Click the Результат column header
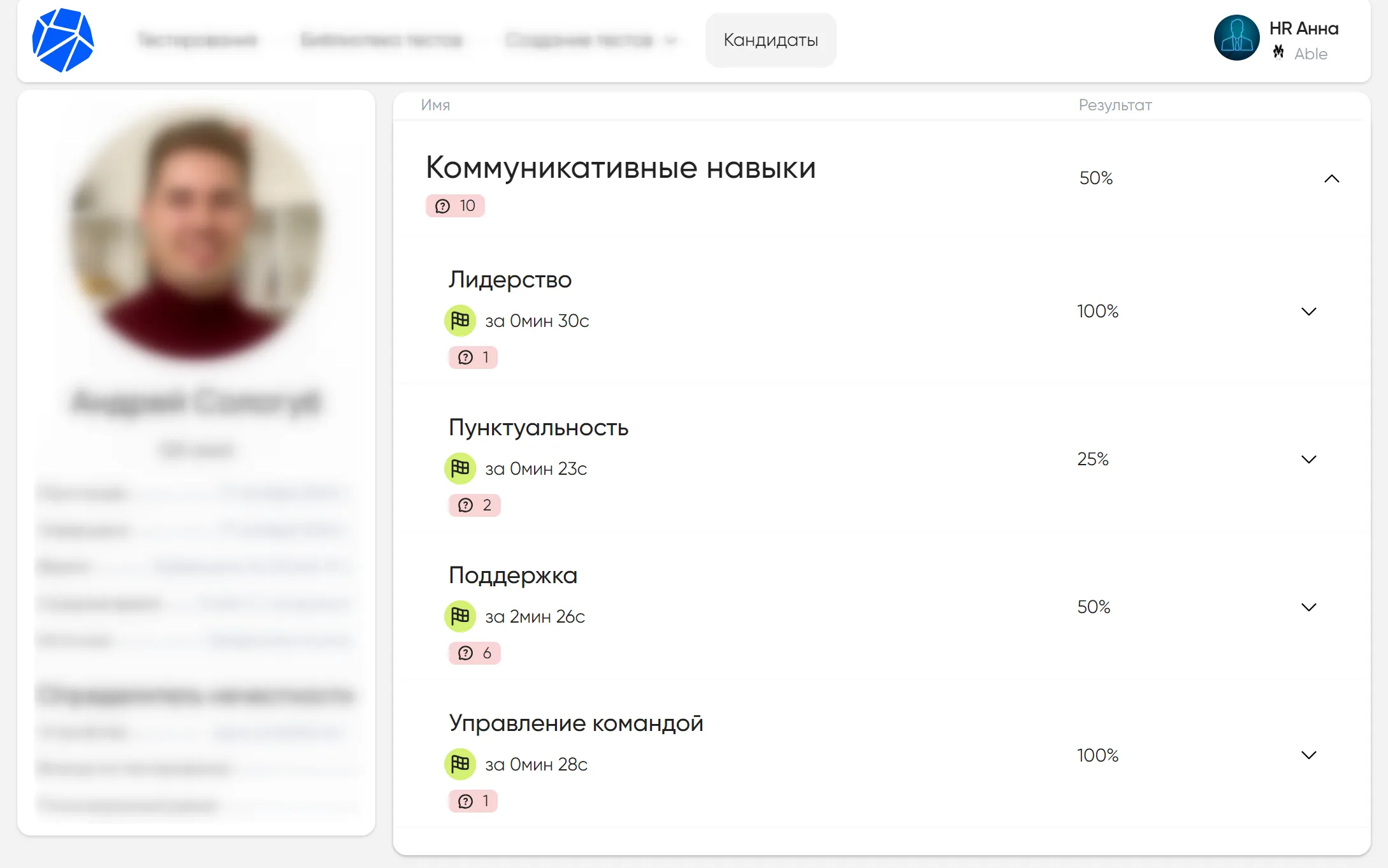Viewport: 1388px width, 868px height. coord(1115,105)
